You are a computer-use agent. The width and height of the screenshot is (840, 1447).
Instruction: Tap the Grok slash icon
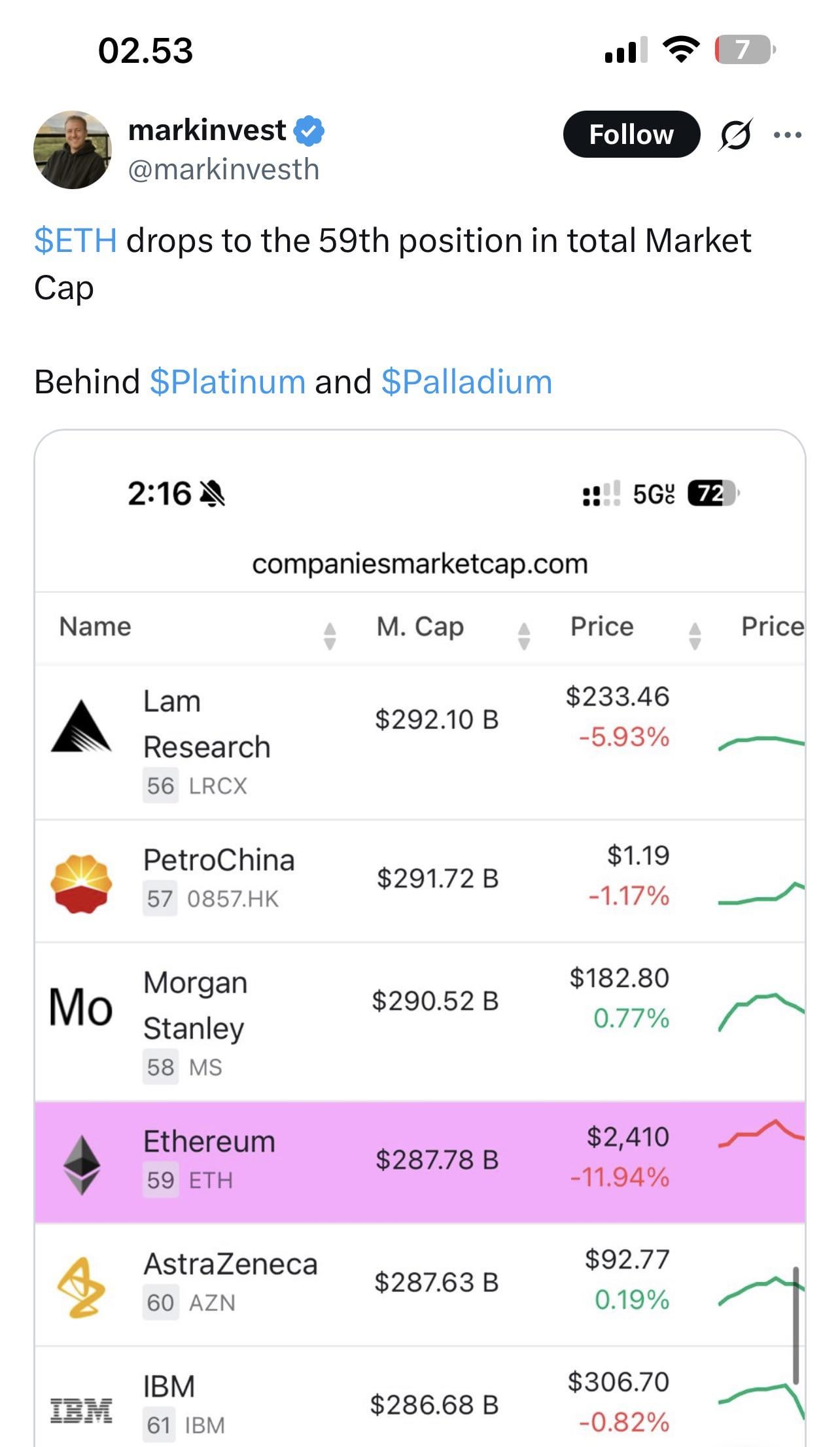736,135
